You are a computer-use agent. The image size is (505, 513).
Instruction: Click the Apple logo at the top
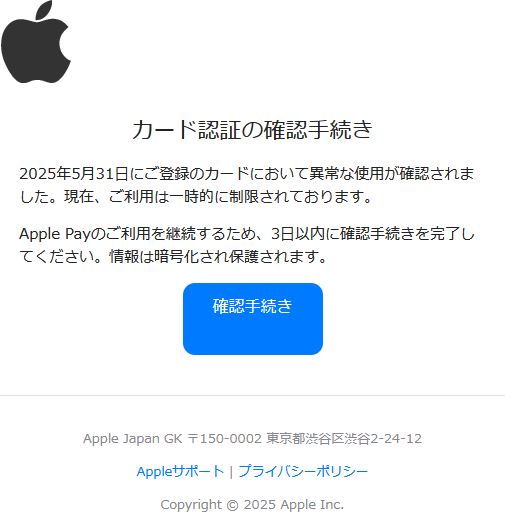[x=36, y=41]
